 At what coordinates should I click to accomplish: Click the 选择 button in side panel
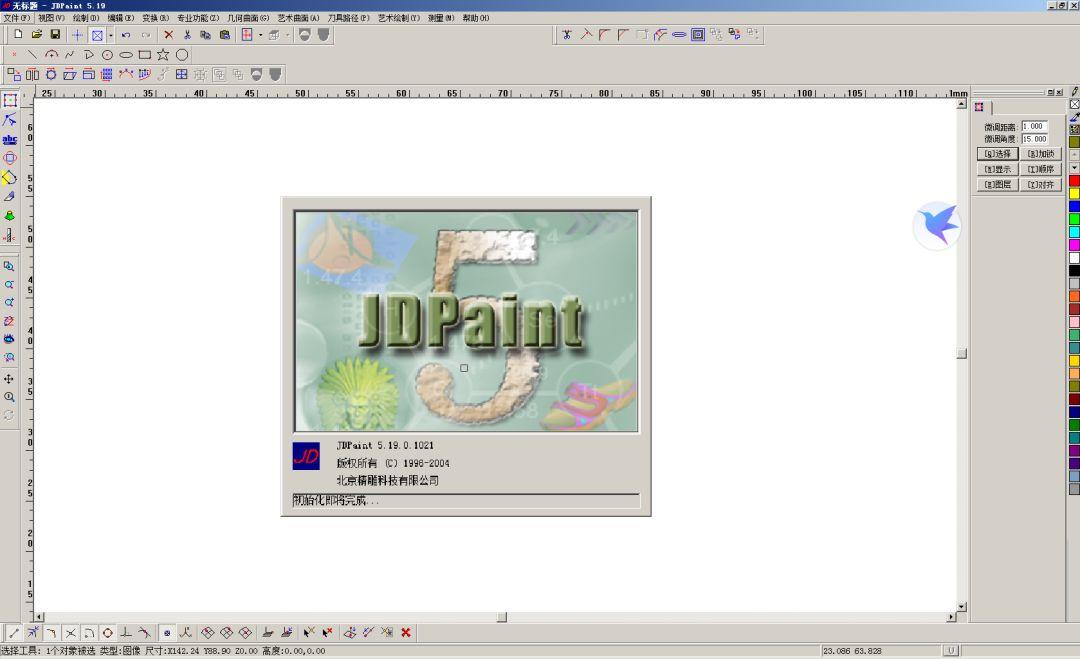997,154
